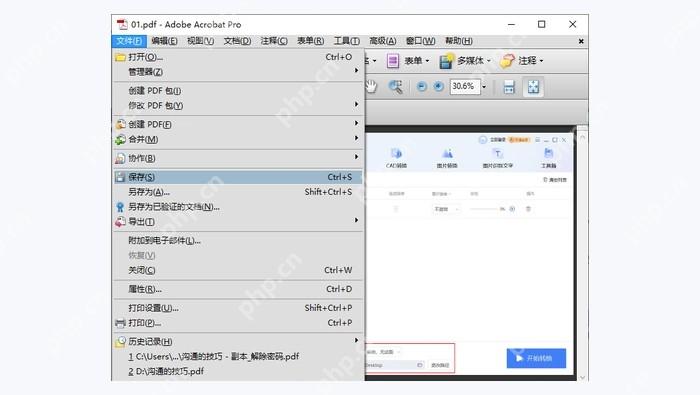Choose 属性(R)... menu entry

pyautogui.click(x=239, y=289)
